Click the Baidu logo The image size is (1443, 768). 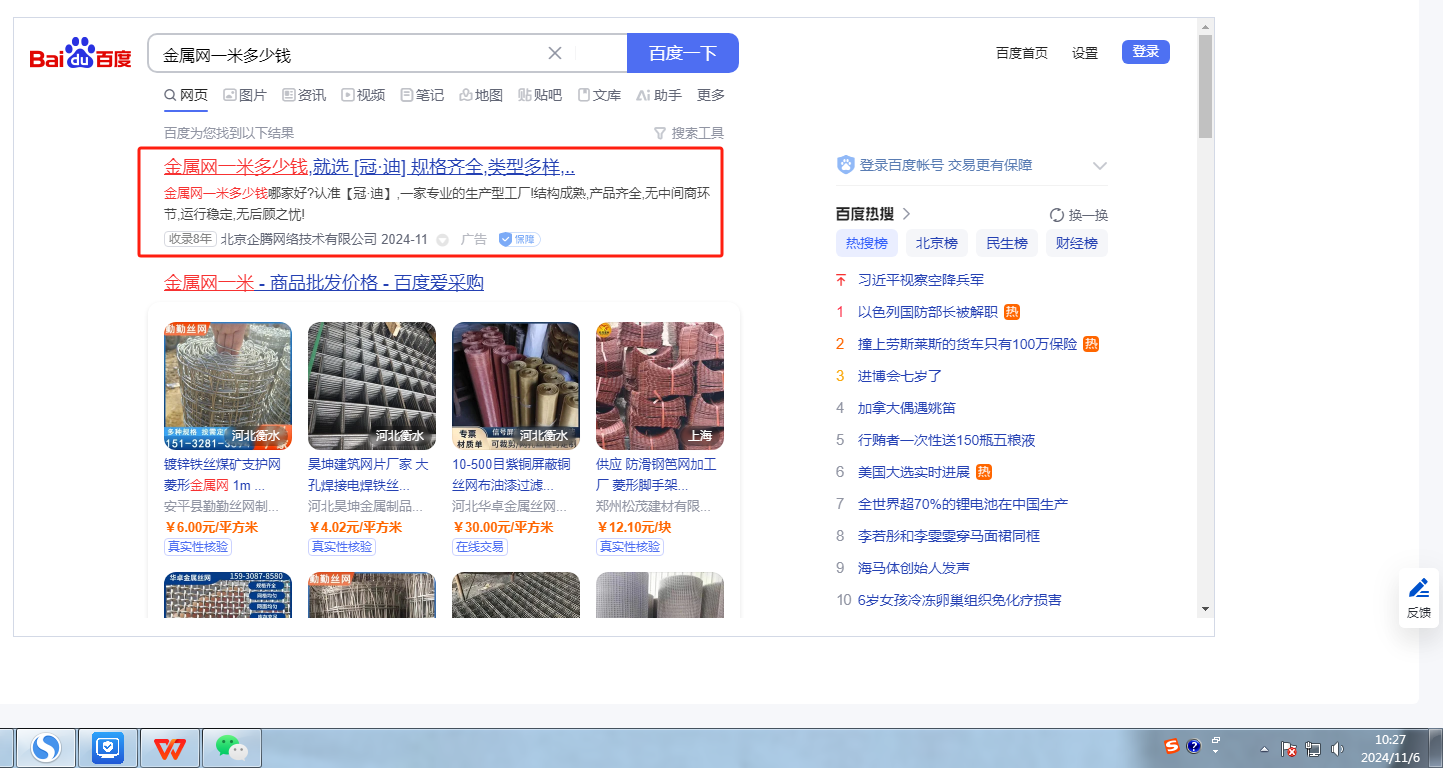coord(80,55)
